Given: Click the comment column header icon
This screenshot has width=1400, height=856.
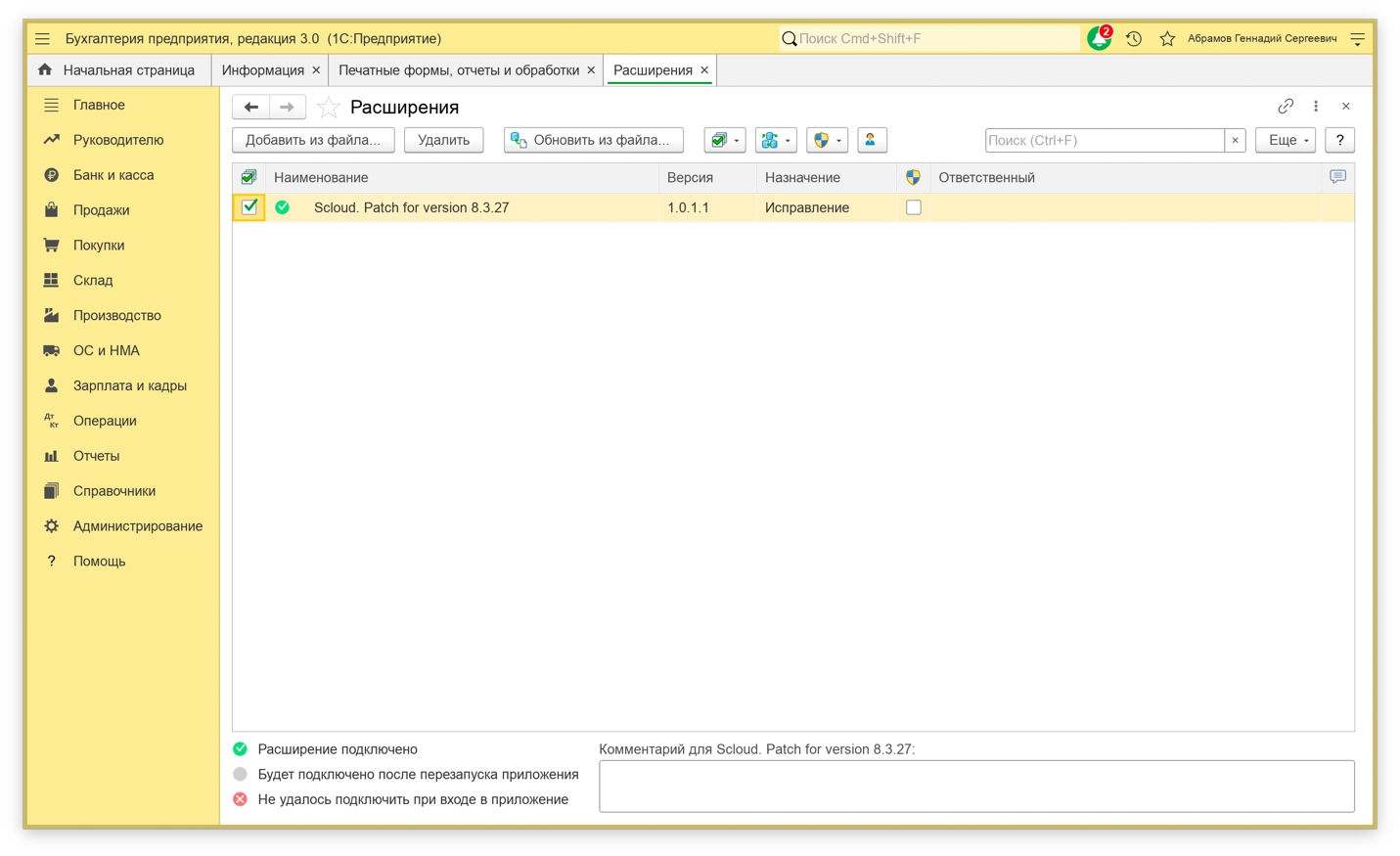Looking at the screenshot, I should (x=1337, y=177).
